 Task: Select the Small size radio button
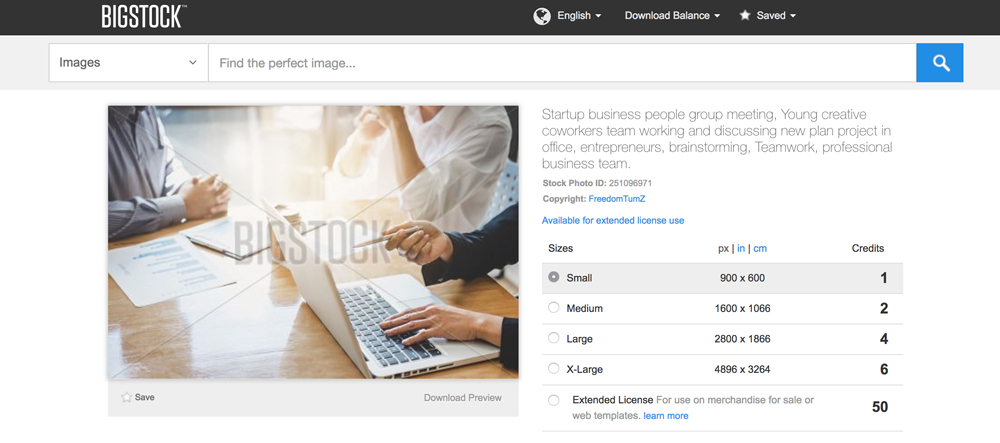(x=554, y=277)
